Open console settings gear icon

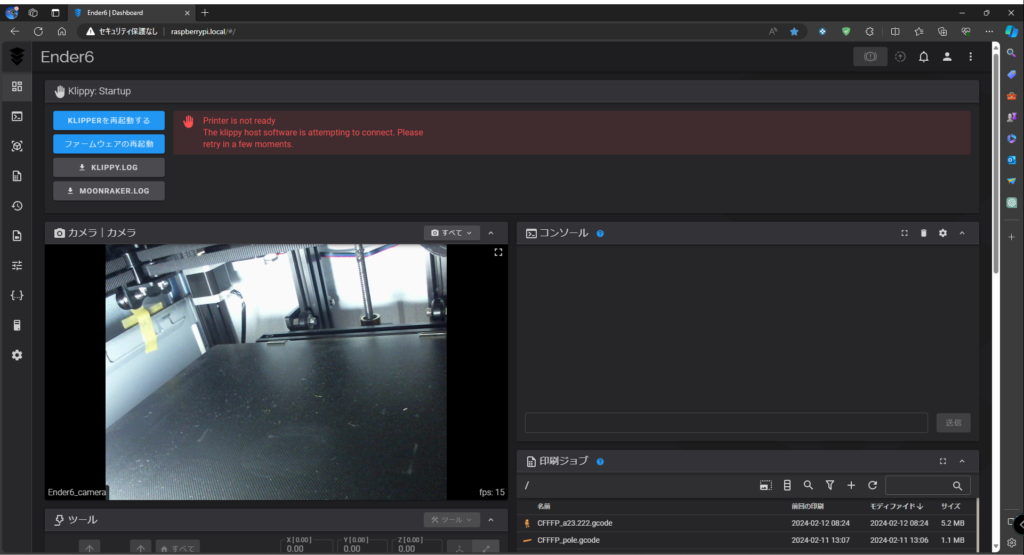pos(942,233)
